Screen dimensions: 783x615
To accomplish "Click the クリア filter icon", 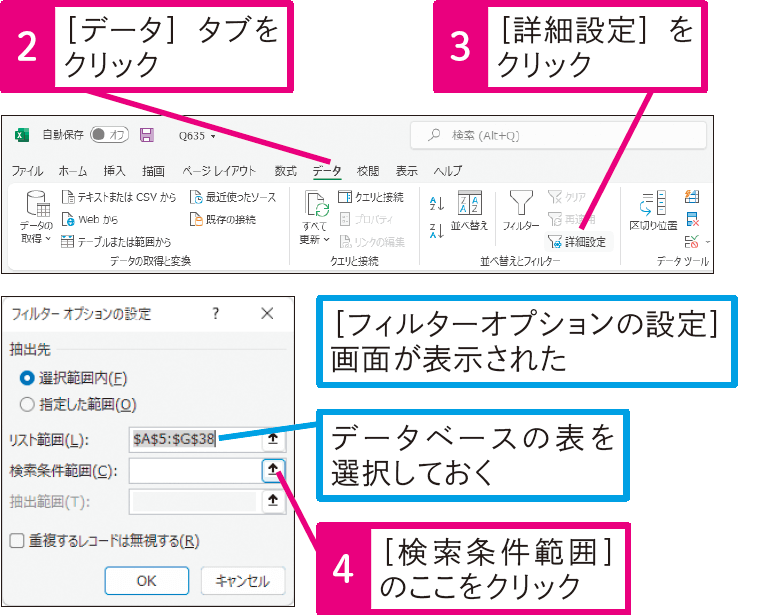I will click(555, 197).
